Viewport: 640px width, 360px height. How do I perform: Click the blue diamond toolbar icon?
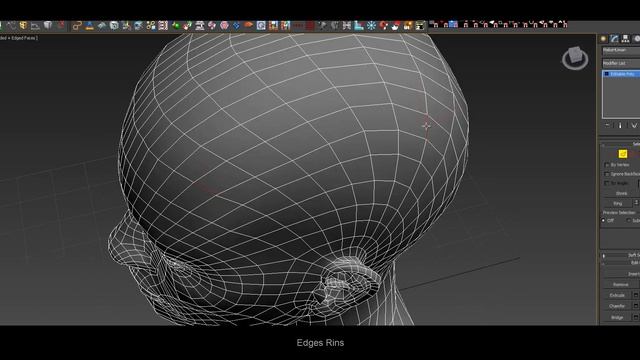(x=236, y=26)
